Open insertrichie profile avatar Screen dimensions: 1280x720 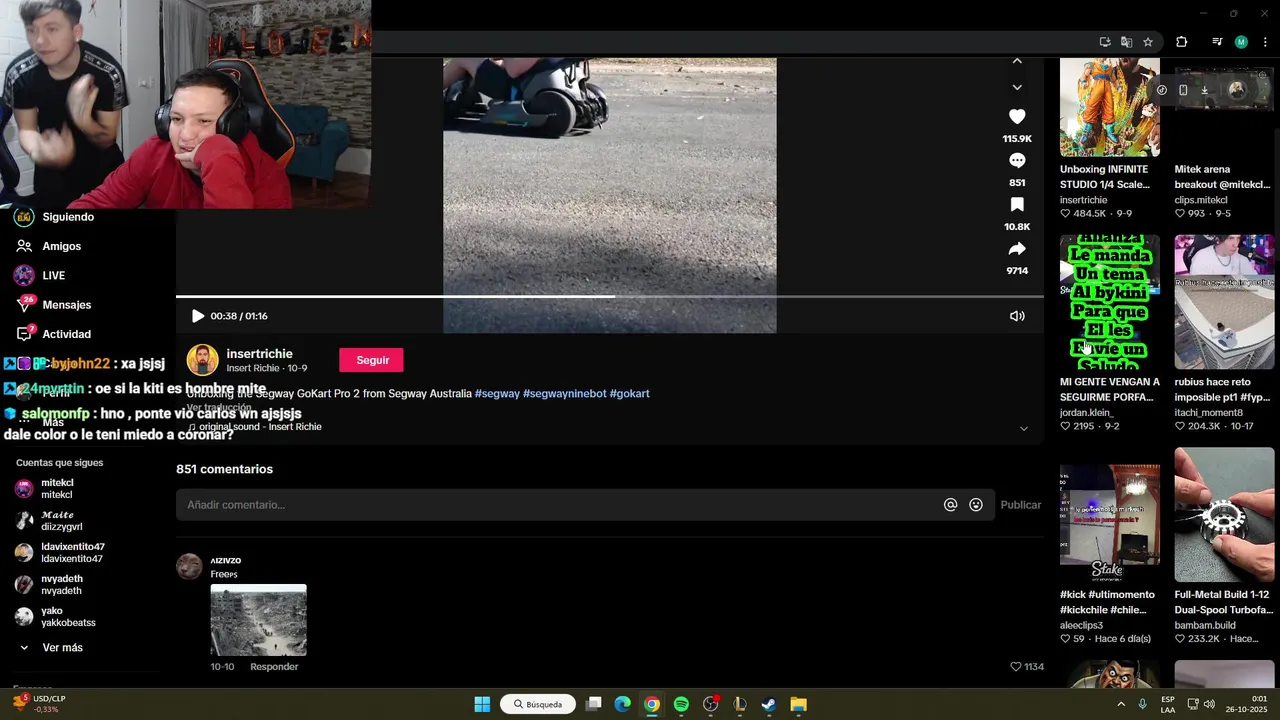pos(202,360)
